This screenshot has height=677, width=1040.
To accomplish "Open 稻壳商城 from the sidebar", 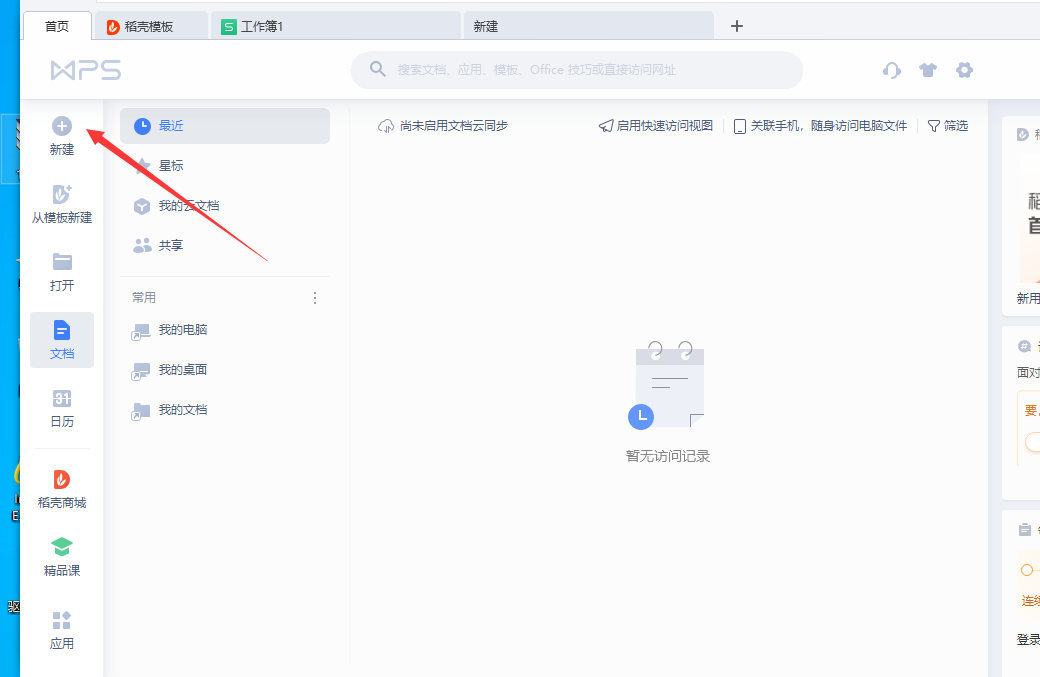I will point(62,480).
